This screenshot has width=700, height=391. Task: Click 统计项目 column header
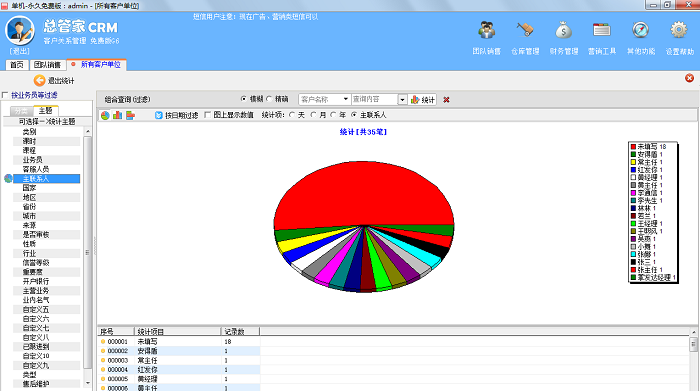pyautogui.click(x=178, y=331)
